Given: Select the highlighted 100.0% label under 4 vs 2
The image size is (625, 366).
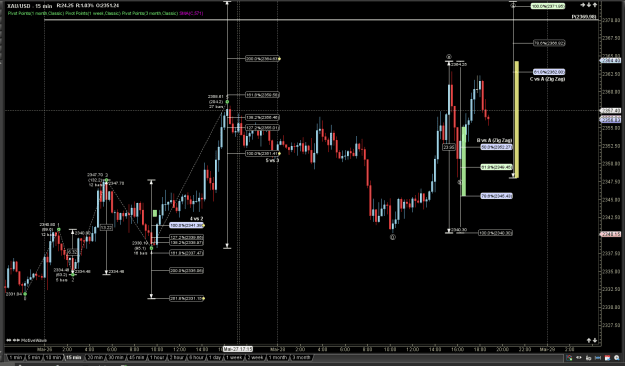Looking at the screenshot, I should [186, 225].
